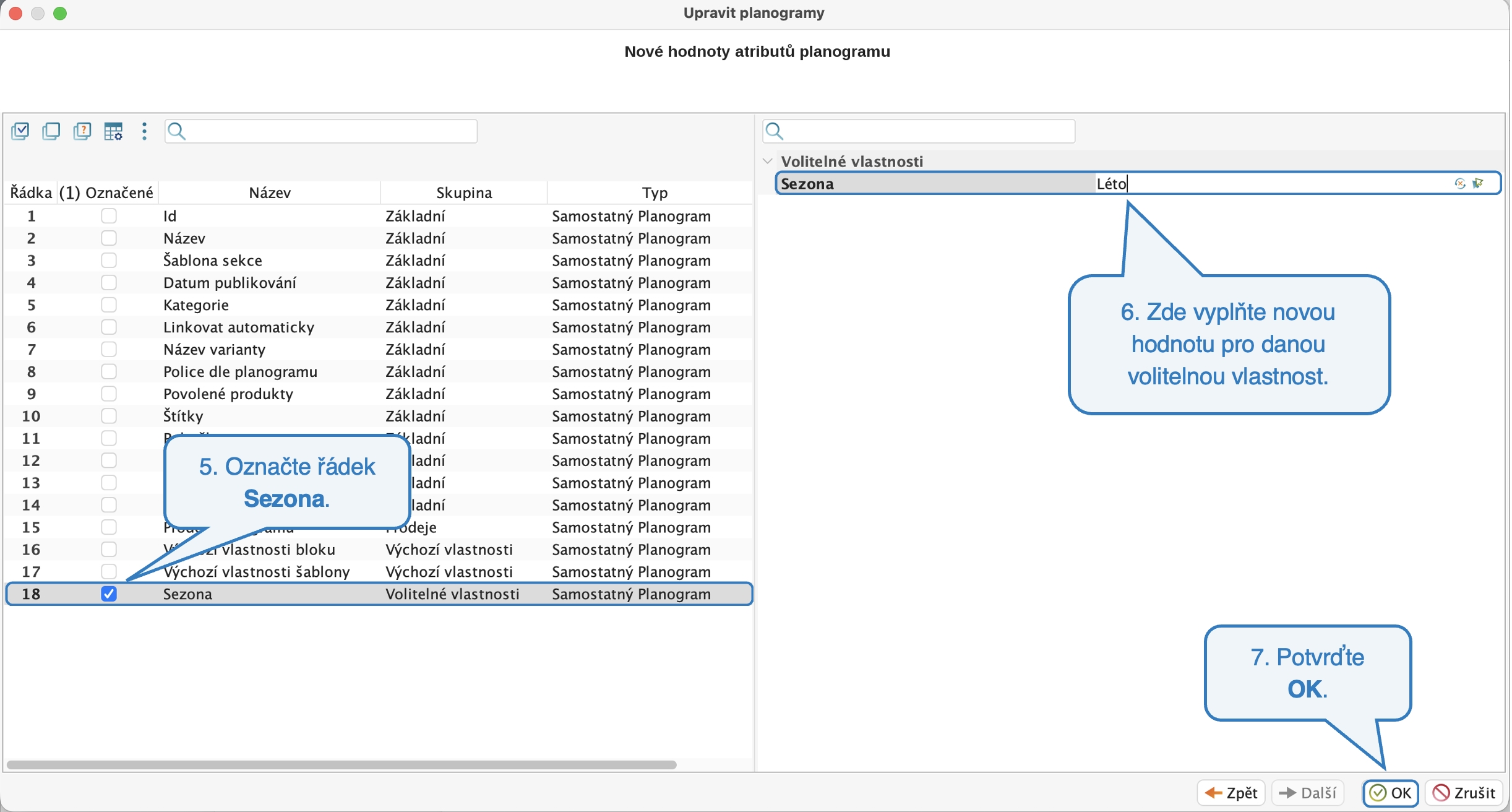Check the Povolené produkty checkbox
The height and width of the screenshot is (812, 1512).
[x=109, y=394]
